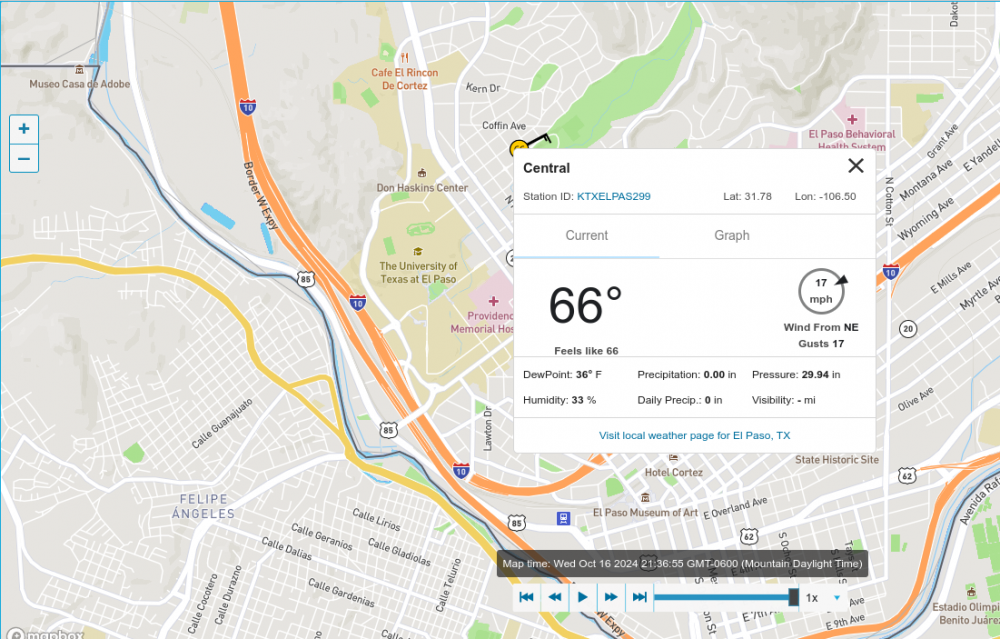Switch to the Graph tab
Viewport: 1000px width, 639px height.
(732, 236)
